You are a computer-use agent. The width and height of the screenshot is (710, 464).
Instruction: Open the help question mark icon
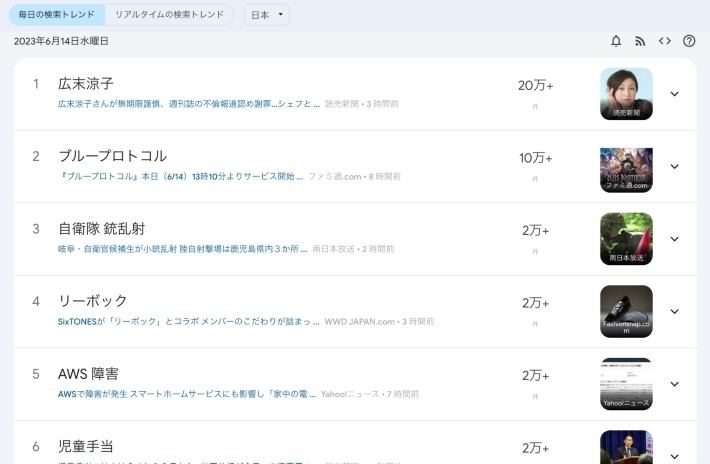[x=689, y=41]
